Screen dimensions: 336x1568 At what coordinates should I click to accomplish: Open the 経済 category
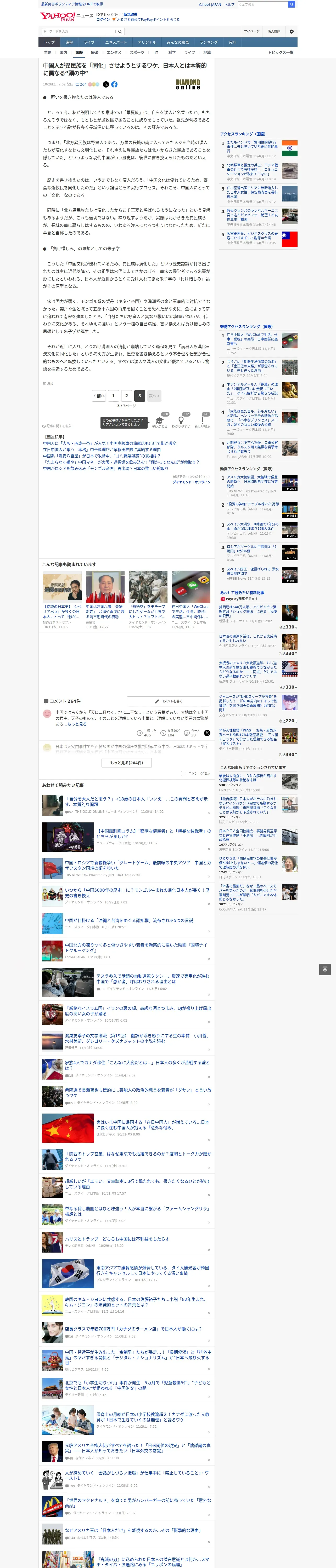click(x=94, y=52)
